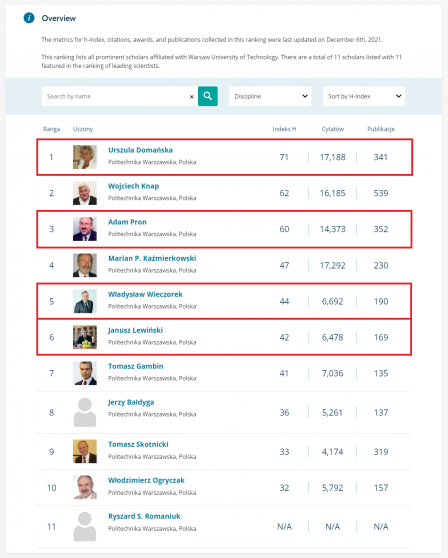Click Tomasz Gambin's photo thumbnail
The image size is (448, 558).
85,373
